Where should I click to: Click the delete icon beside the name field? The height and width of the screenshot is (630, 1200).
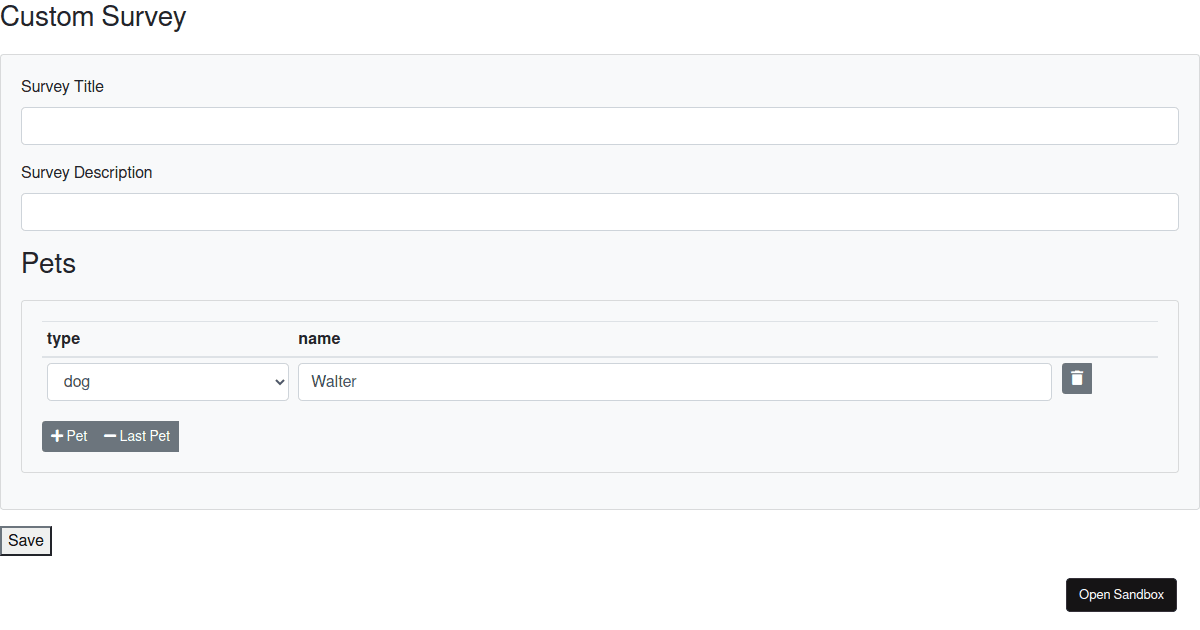(x=1077, y=378)
